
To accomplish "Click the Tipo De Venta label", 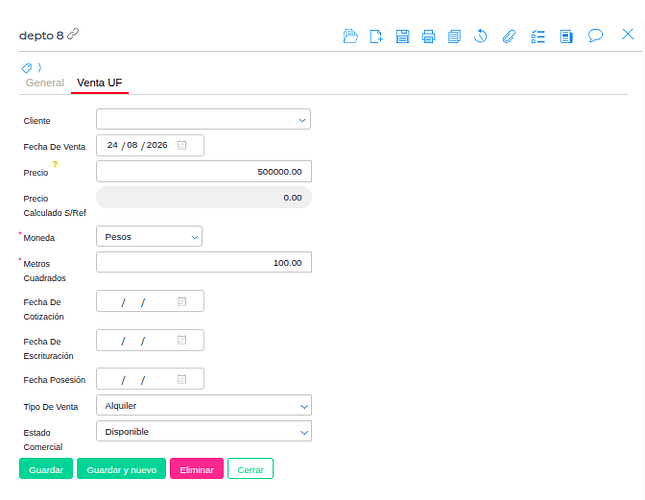I will pyautogui.click(x=51, y=407).
